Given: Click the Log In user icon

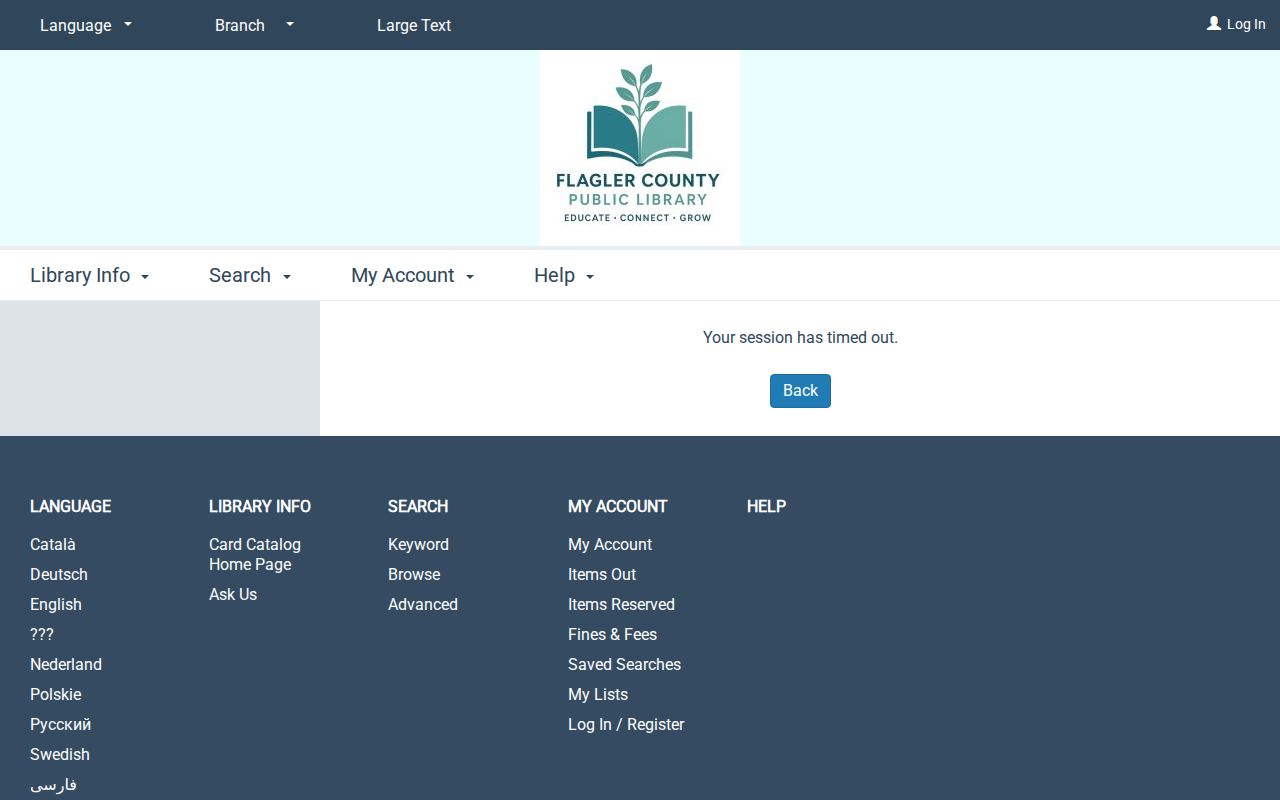Looking at the screenshot, I should click(1214, 23).
